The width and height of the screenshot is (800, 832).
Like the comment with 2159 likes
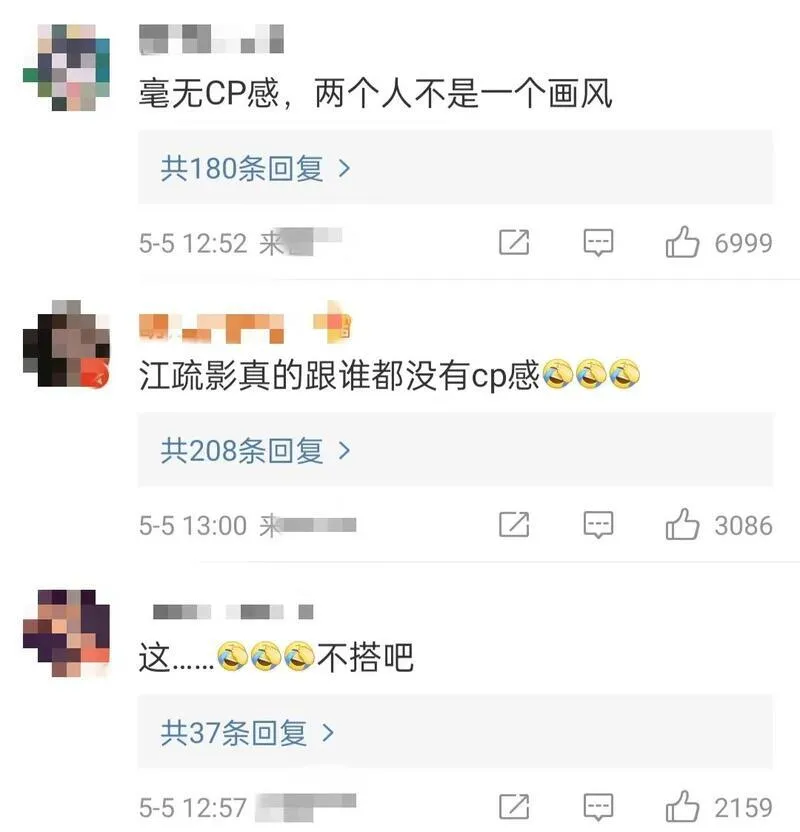682,807
